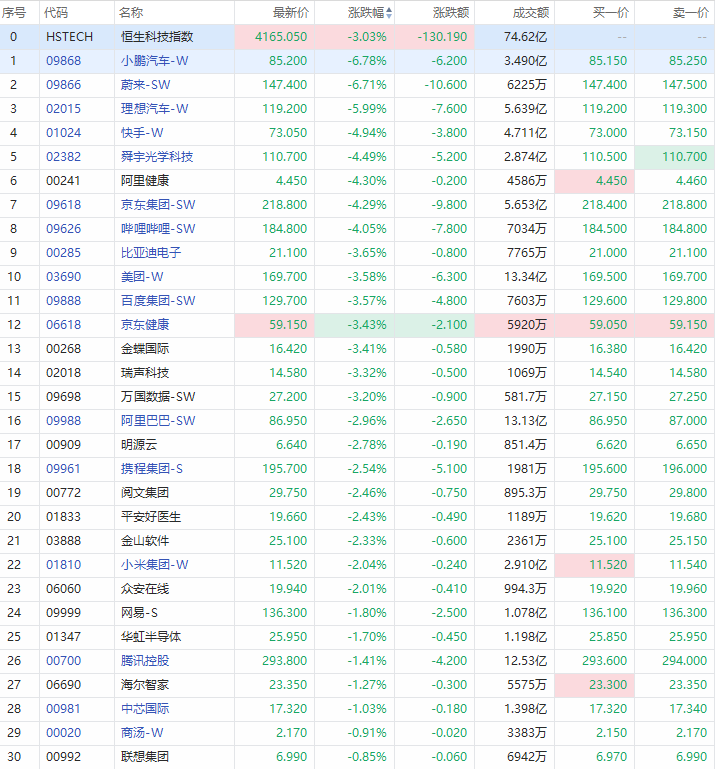Click stock code 09988

(x=64, y=421)
